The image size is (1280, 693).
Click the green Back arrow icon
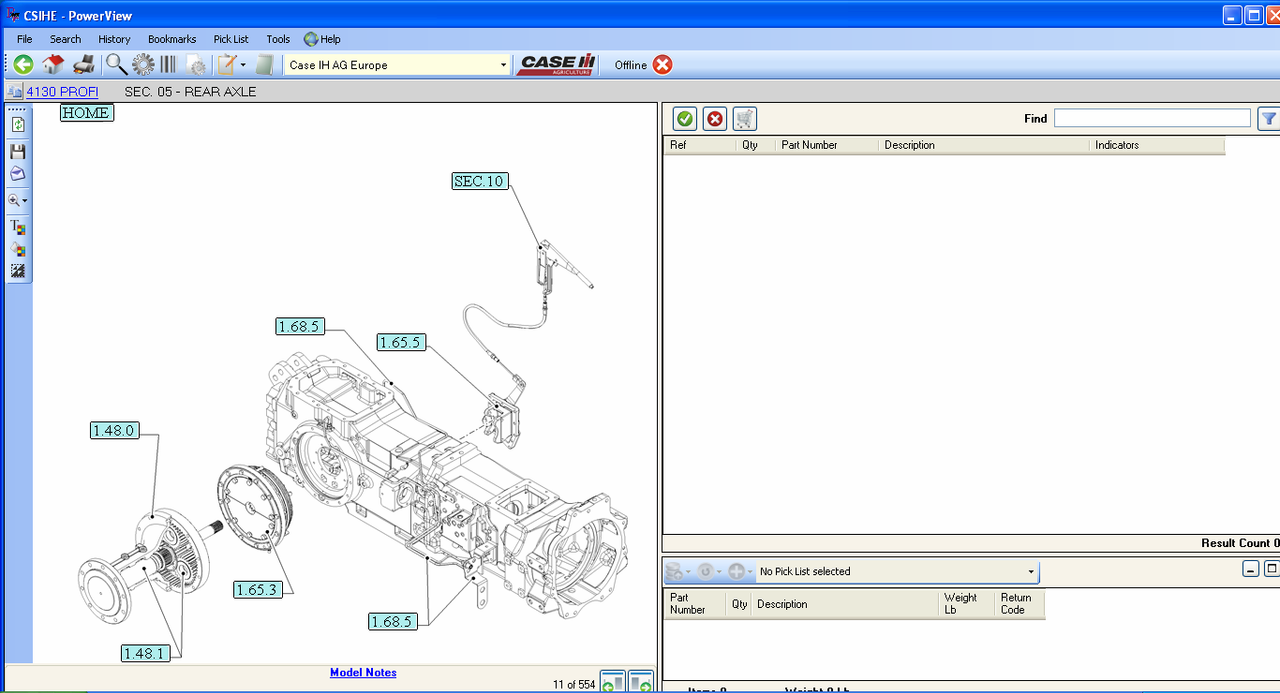[x=23, y=65]
